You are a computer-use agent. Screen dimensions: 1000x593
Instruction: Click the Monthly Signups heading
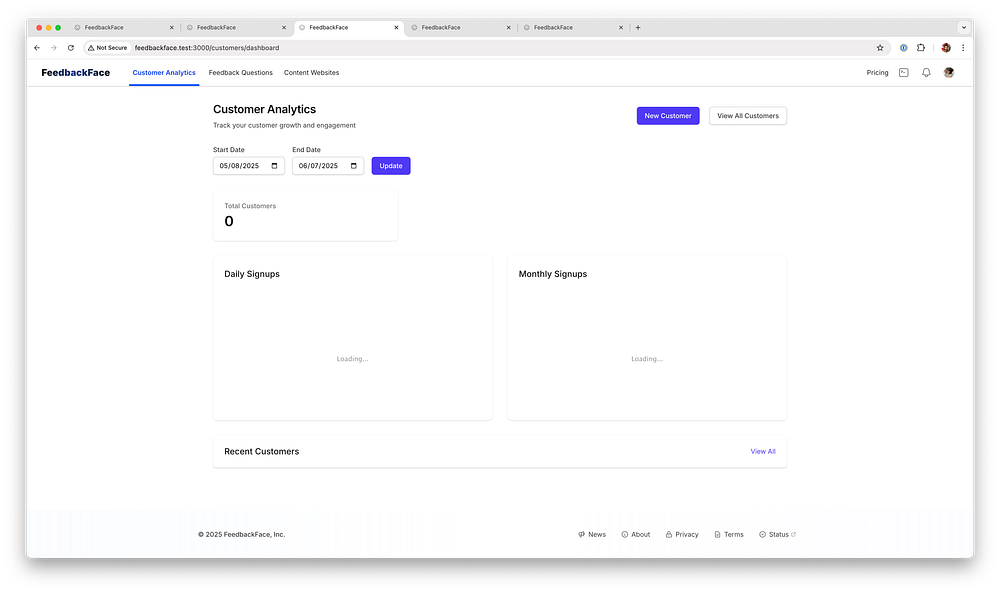pos(553,274)
